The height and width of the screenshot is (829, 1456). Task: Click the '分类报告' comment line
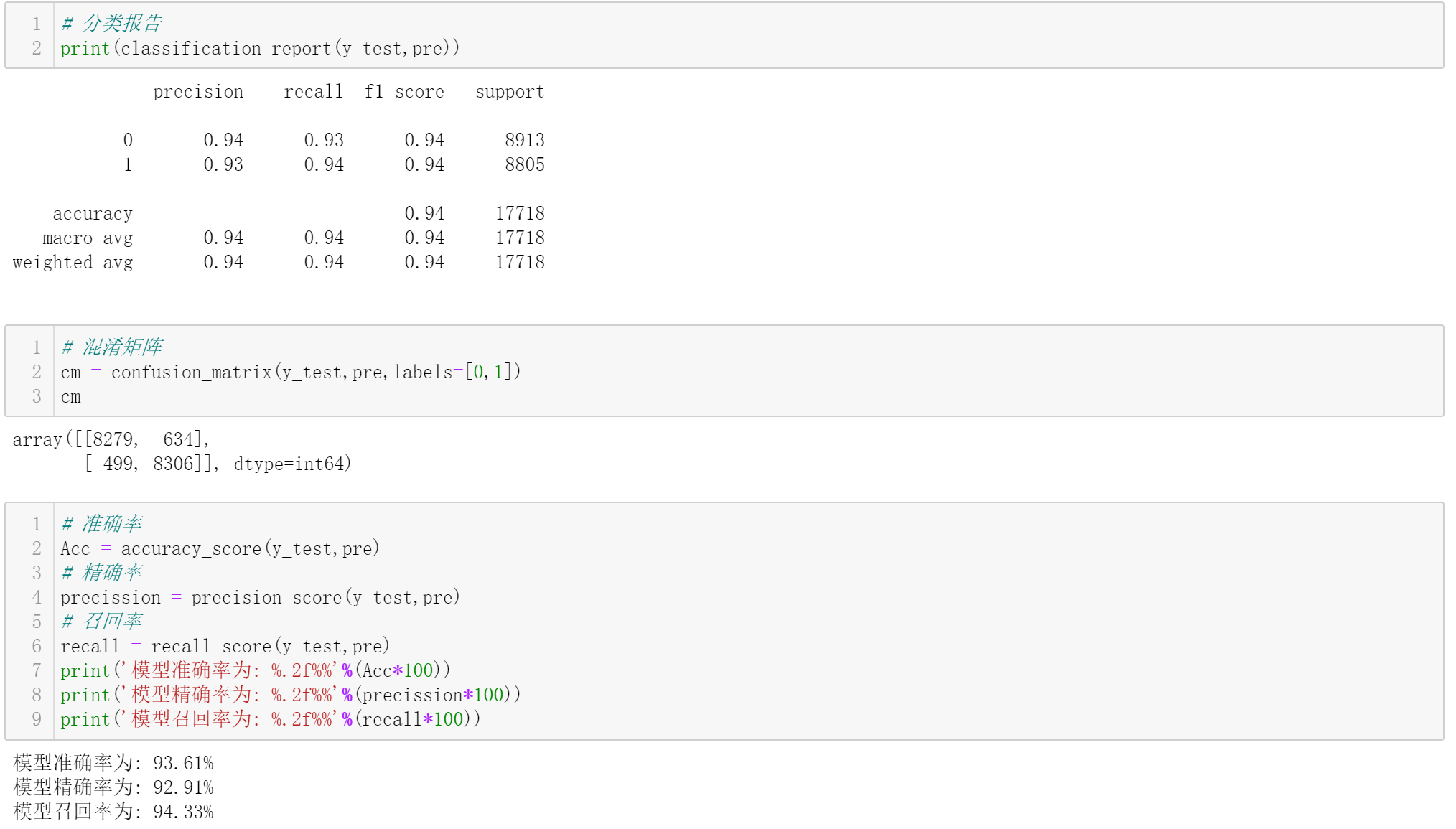(111, 24)
